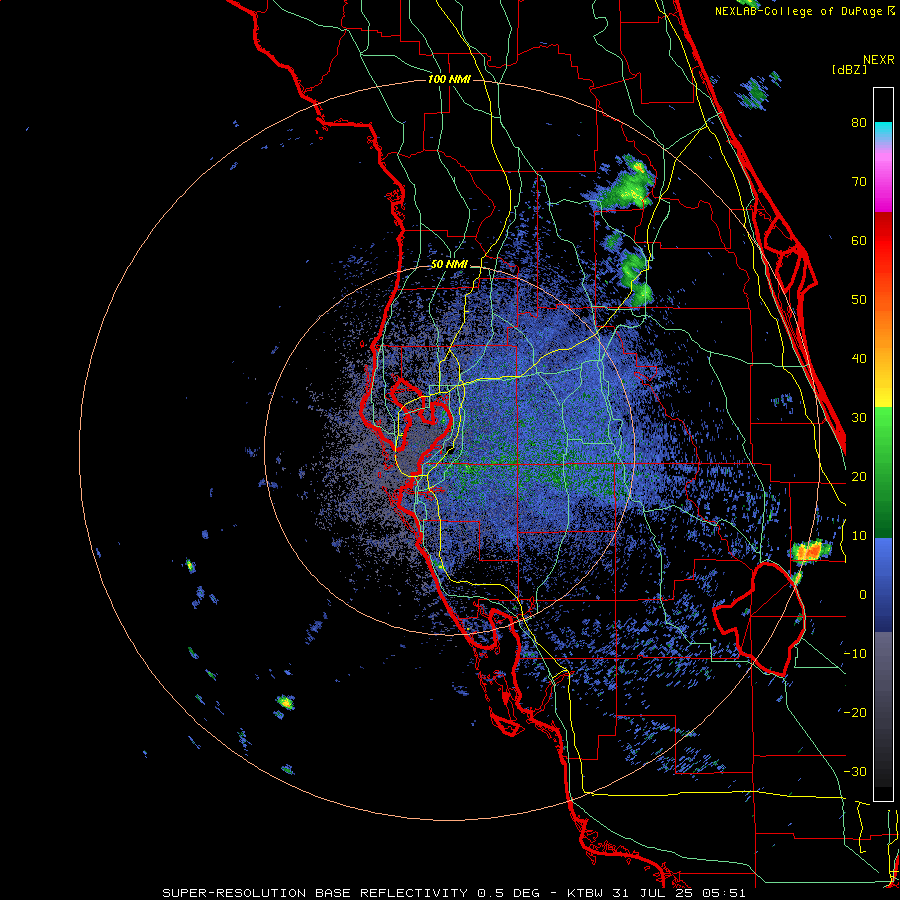Click the thick red Lake Okeechobee outline

click(760, 619)
